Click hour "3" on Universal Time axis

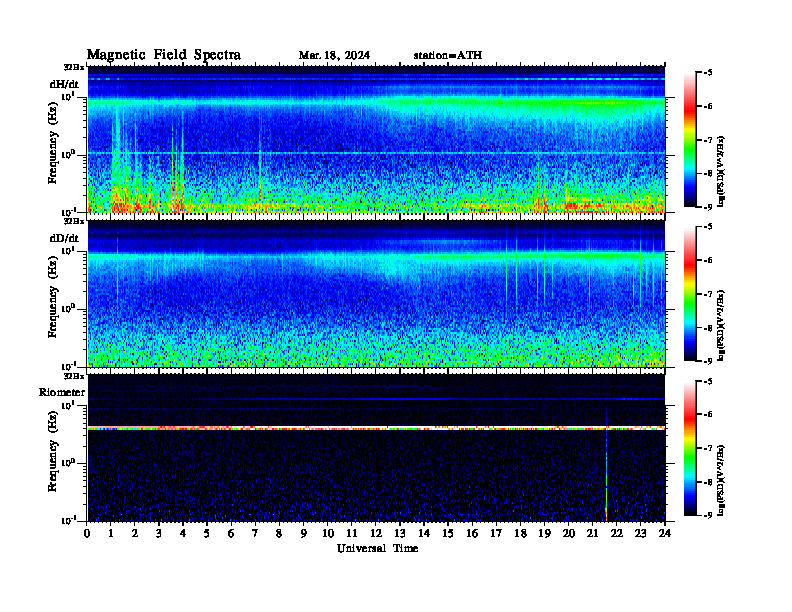(159, 533)
